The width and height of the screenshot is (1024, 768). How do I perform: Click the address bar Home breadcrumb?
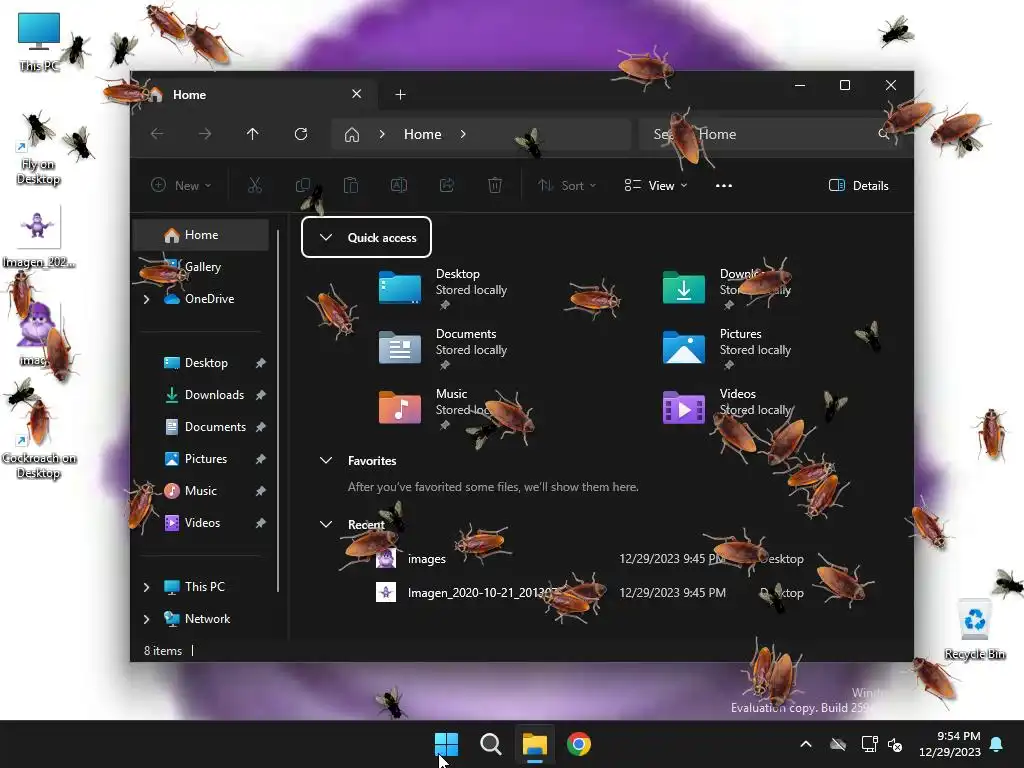(423, 134)
